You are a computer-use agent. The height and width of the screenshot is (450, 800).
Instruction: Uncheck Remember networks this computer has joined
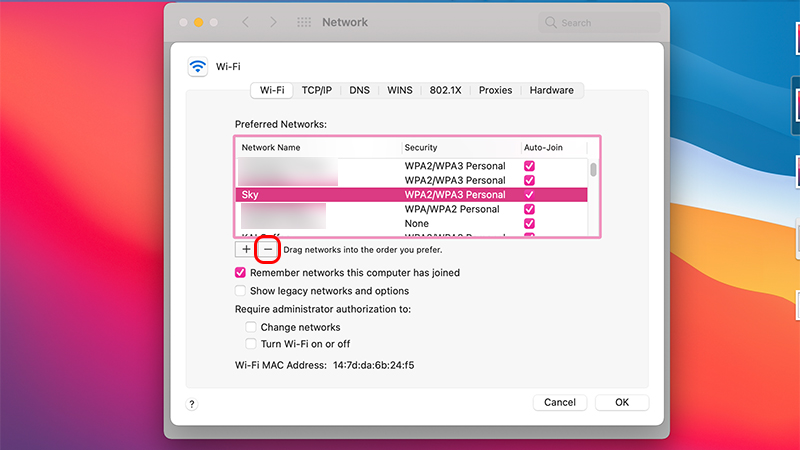tap(240, 272)
